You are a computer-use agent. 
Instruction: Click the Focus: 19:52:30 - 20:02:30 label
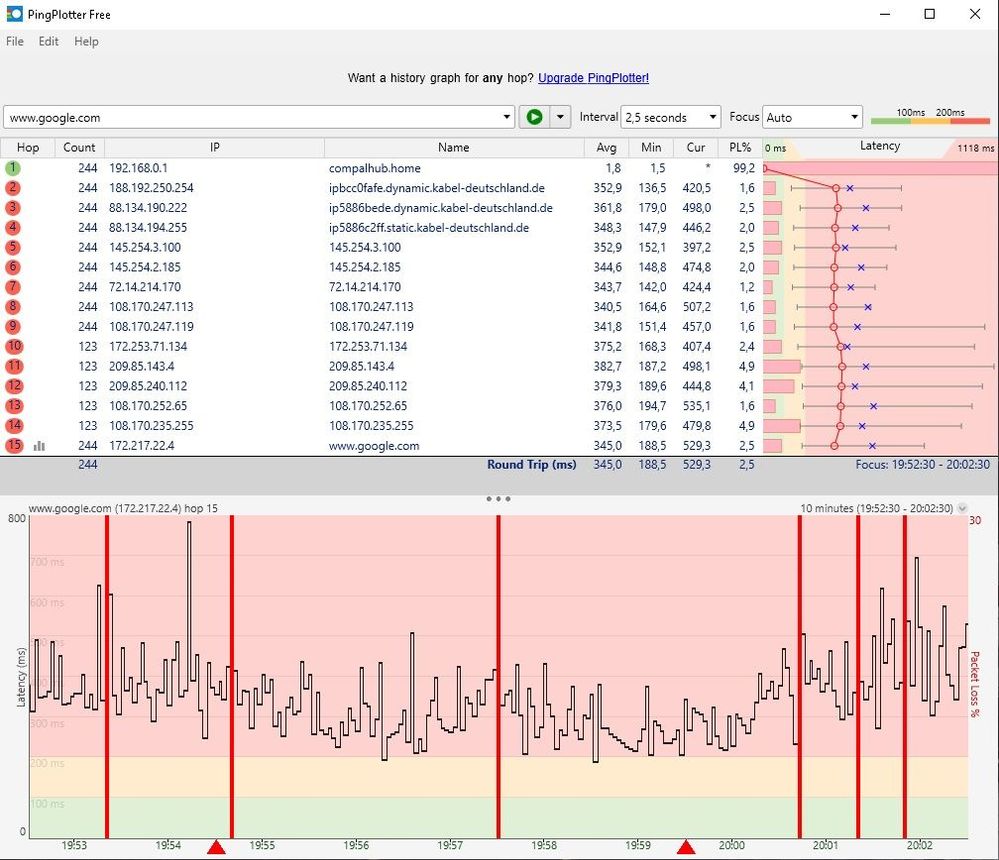click(x=923, y=464)
